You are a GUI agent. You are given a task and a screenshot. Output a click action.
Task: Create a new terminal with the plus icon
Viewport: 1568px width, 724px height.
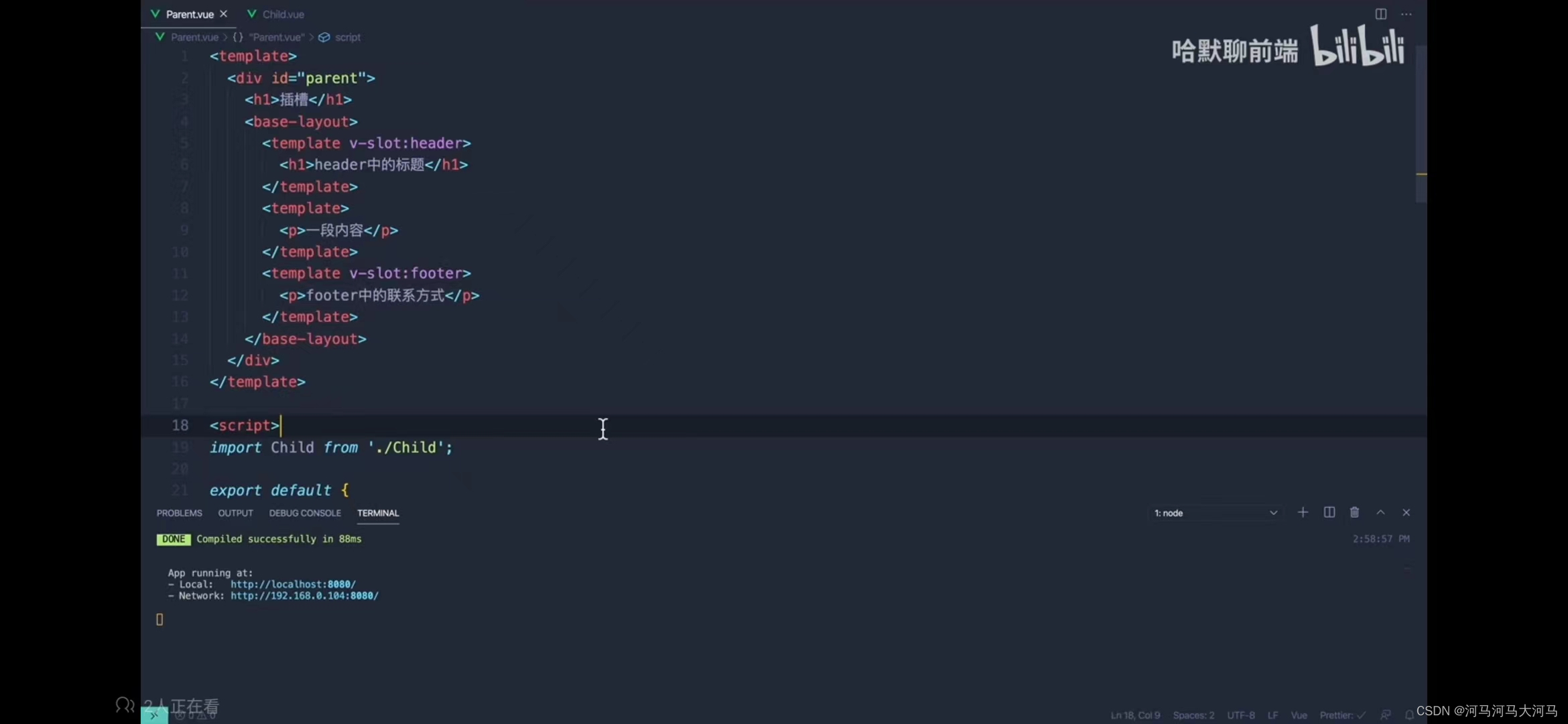coord(1302,512)
